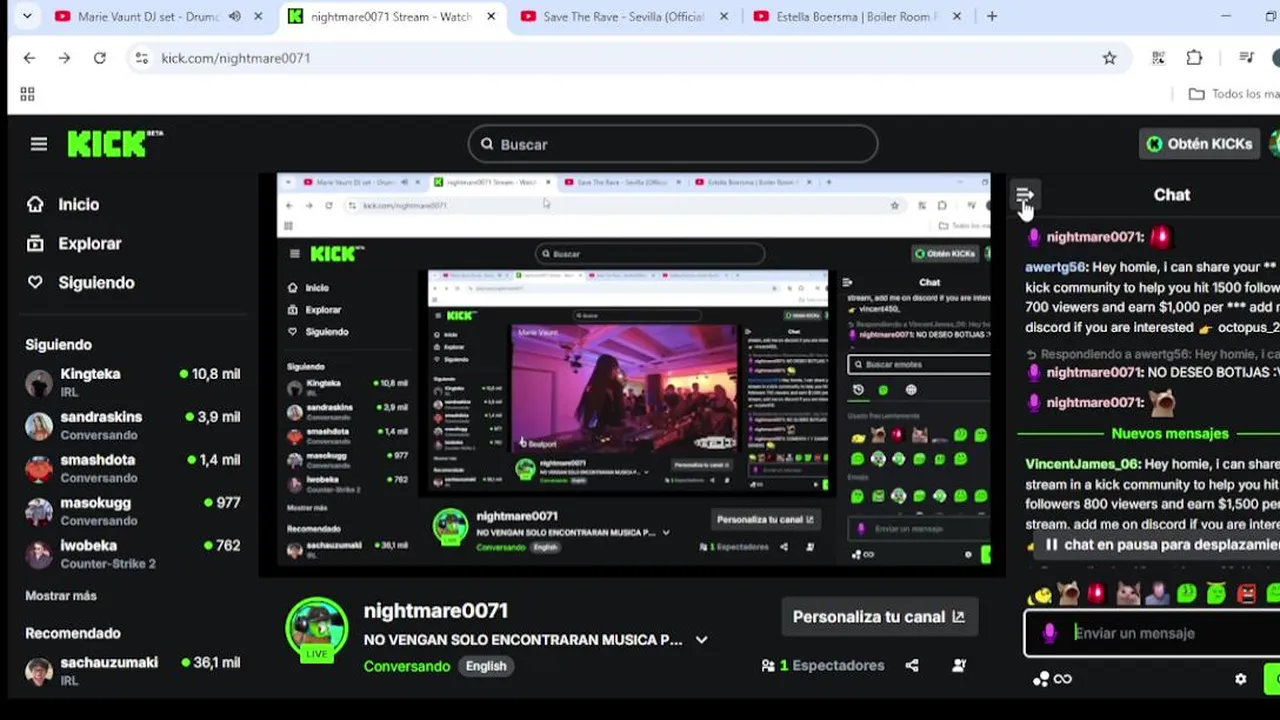This screenshot has height=720, width=1280.
Task: Click the viewers icon beside 1 Espectadores
Action: point(768,665)
